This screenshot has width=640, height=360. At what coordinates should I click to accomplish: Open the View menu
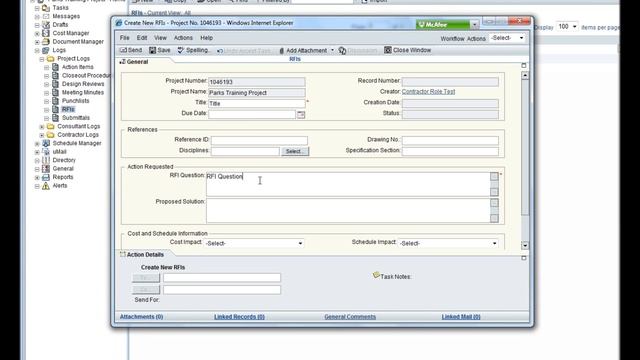click(x=160, y=38)
